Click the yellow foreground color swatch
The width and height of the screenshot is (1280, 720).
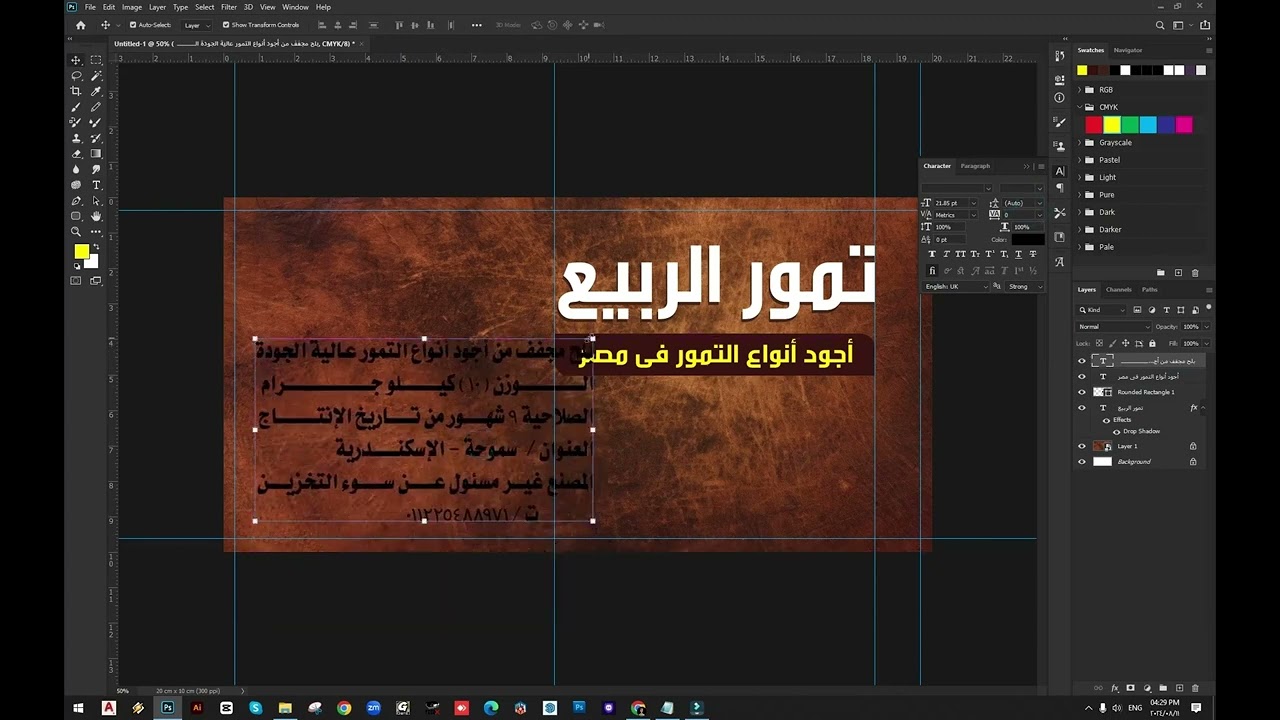click(x=81, y=251)
